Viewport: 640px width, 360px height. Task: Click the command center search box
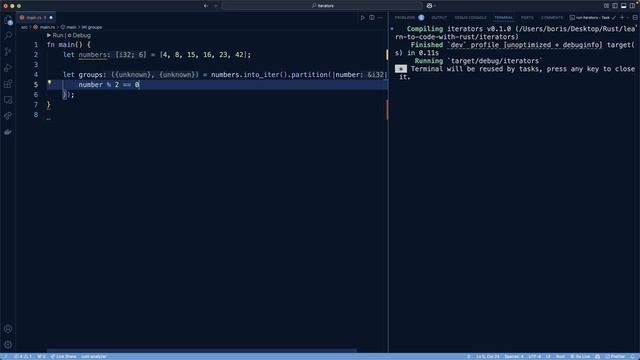coord(322,6)
